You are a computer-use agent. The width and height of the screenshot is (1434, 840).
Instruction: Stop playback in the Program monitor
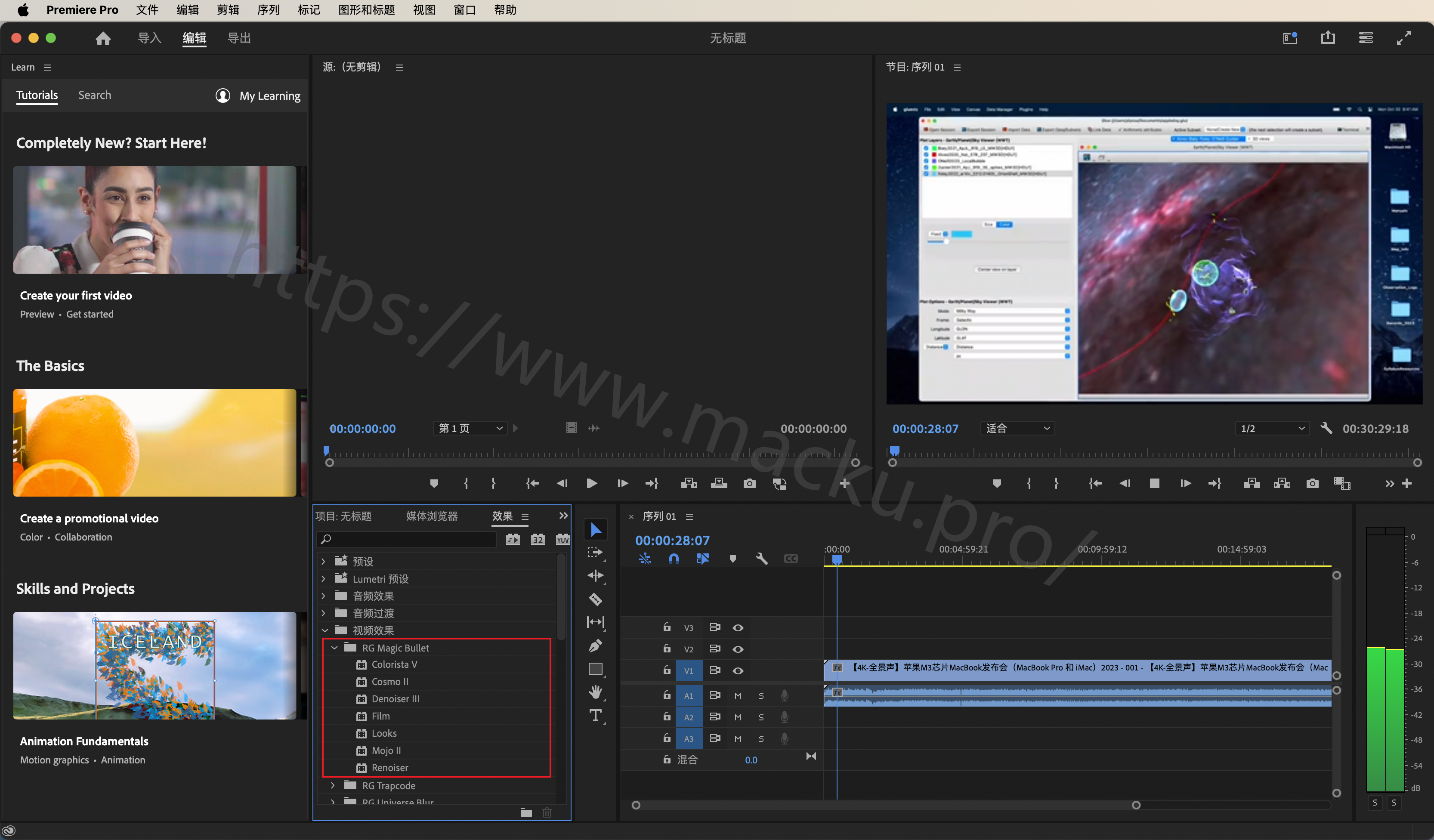1155,483
